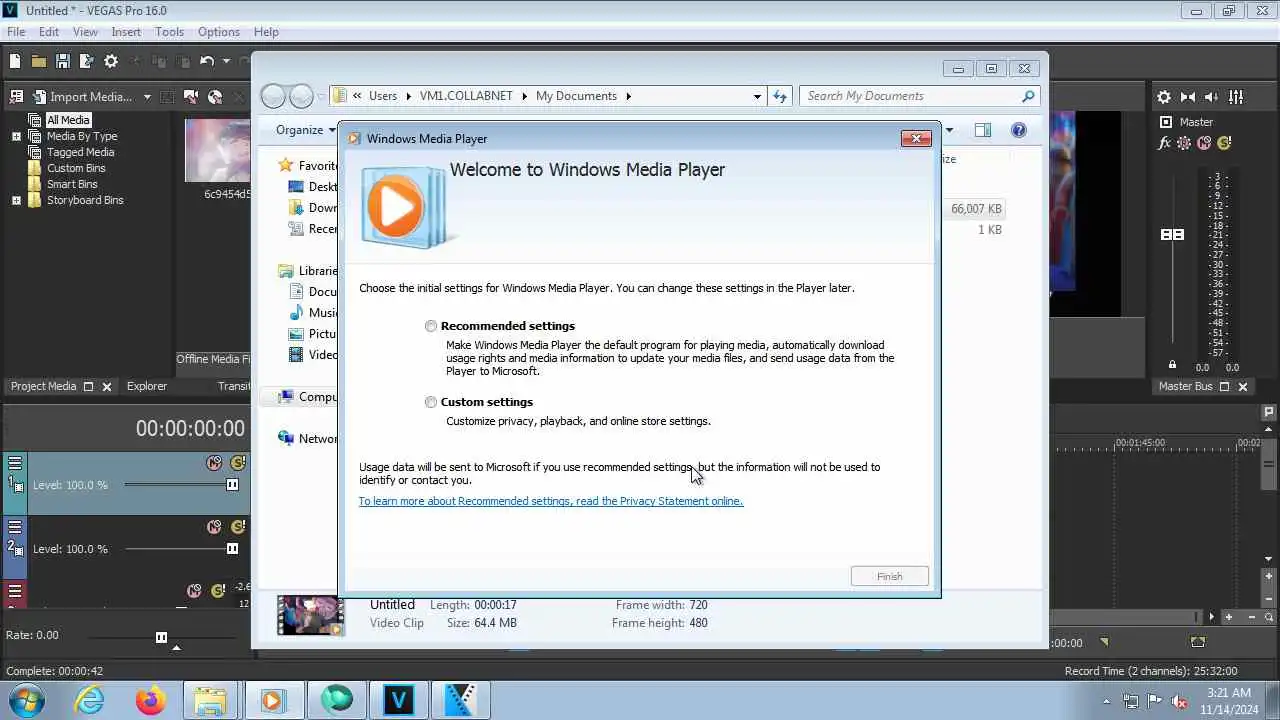This screenshot has height=720, width=1280.
Task: Open Mixing Console icon in Master Bus
Action: pyautogui.click(x=1236, y=97)
